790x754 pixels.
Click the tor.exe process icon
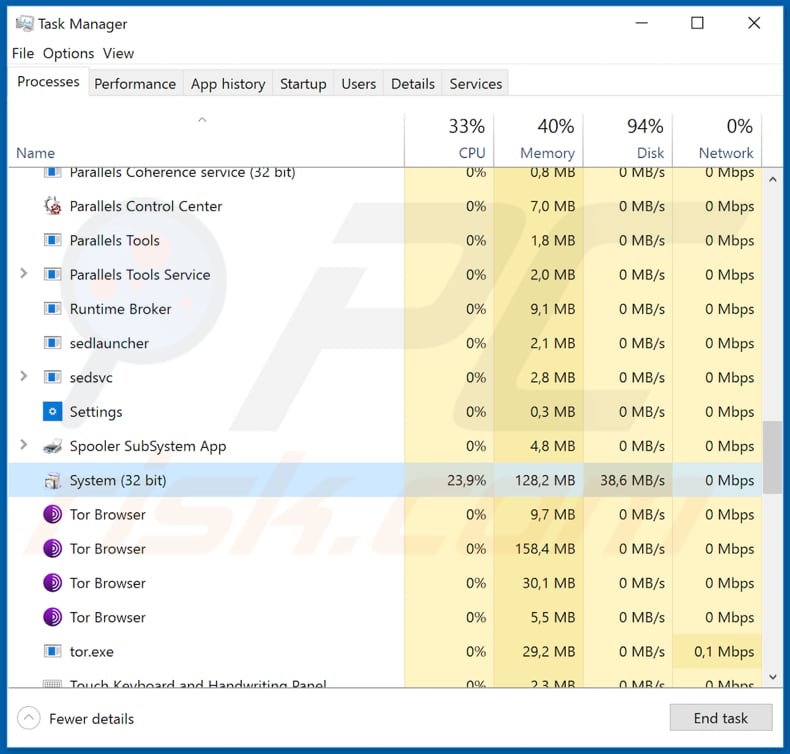[52, 651]
